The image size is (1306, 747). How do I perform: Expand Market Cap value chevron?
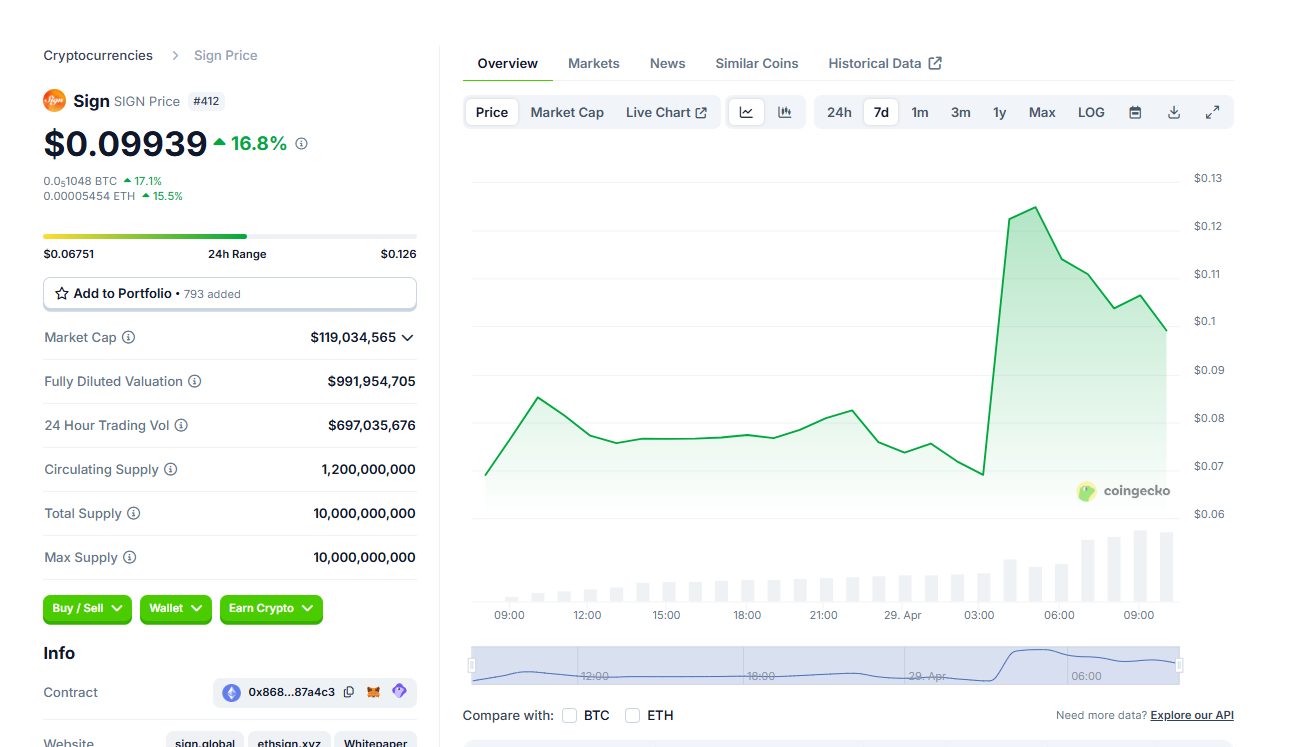pyautogui.click(x=407, y=338)
